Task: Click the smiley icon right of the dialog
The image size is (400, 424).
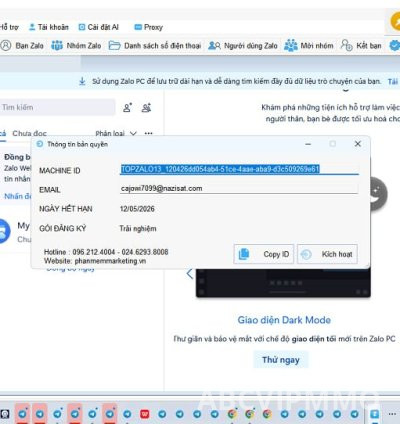Action: 378,194
